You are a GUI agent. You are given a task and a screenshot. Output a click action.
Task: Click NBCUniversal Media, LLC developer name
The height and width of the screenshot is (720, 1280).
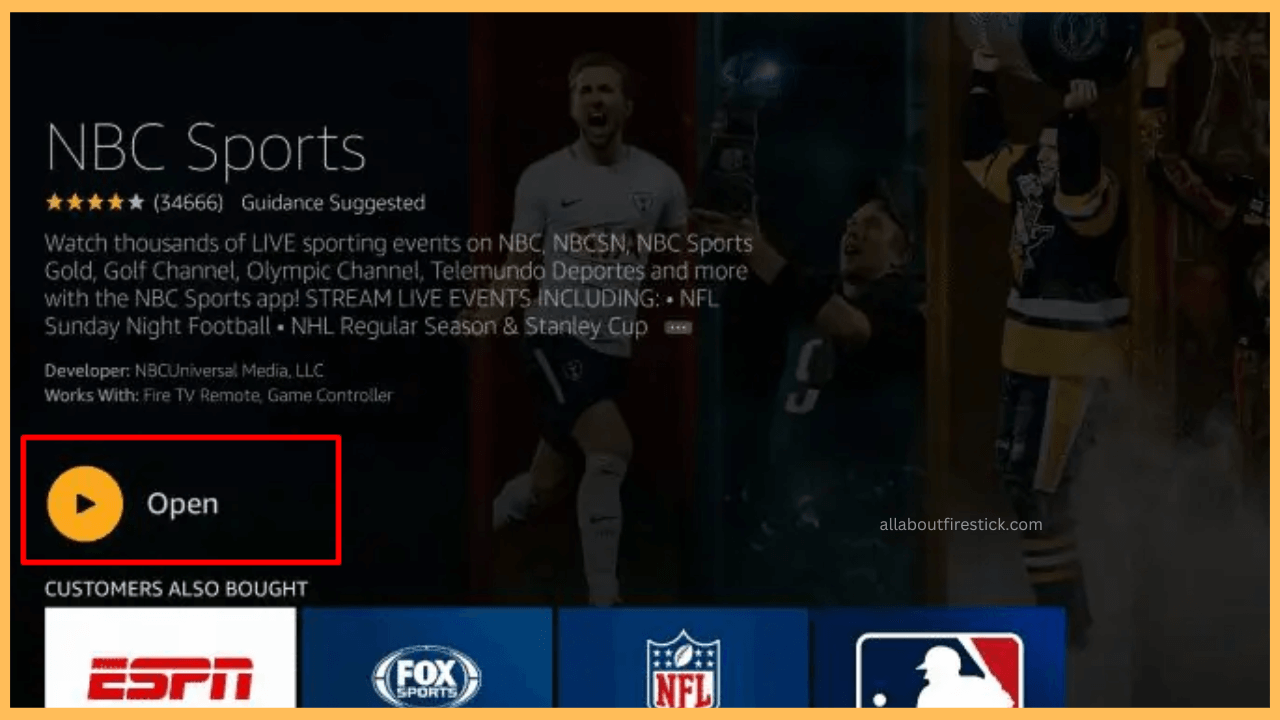[x=228, y=370]
